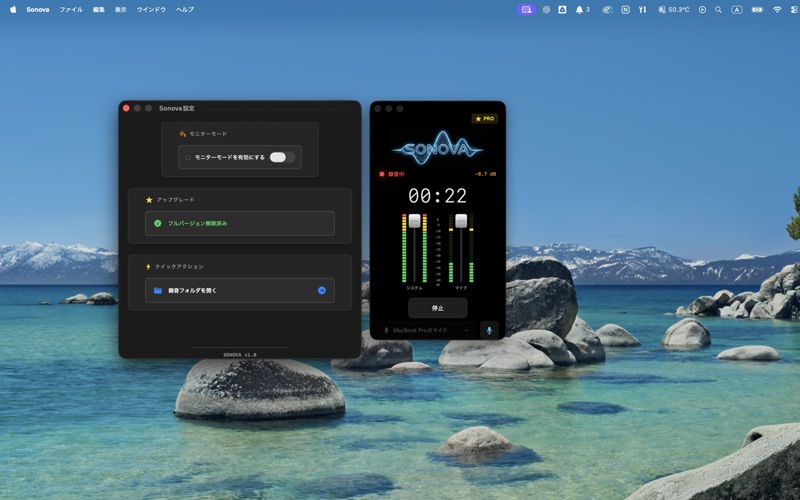This screenshot has width=800, height=500.
Task: Close the Sonova設定 window
Action: (x=126, y=108)
